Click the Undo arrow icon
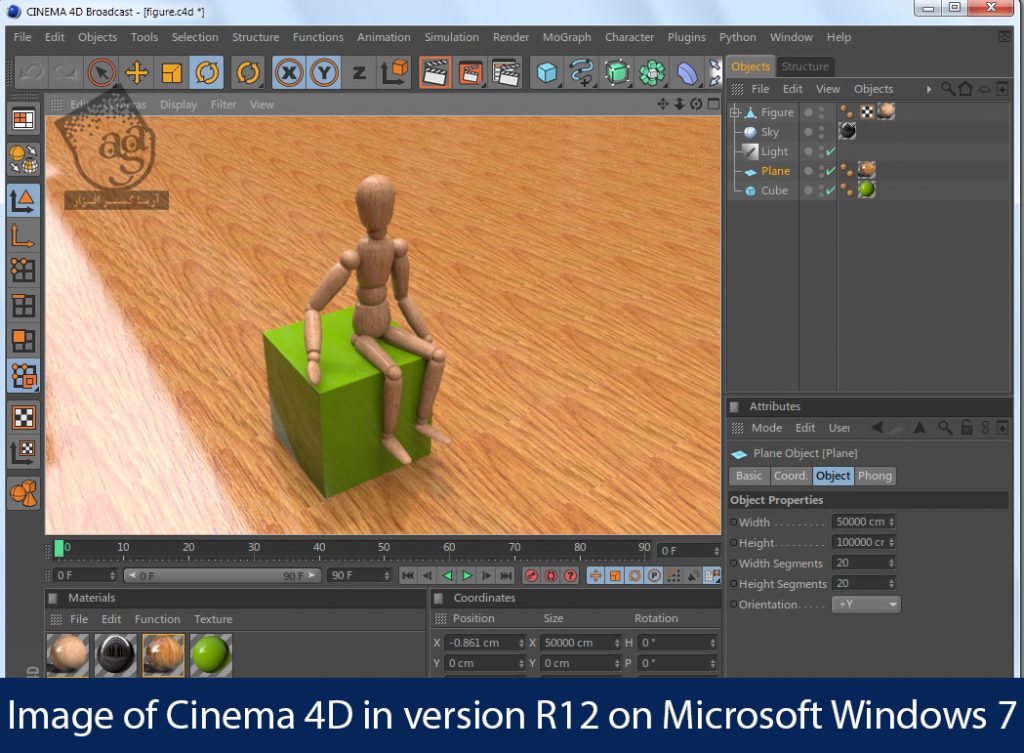Viewport: 1024px width, 753px height. (x=31, y=72)
